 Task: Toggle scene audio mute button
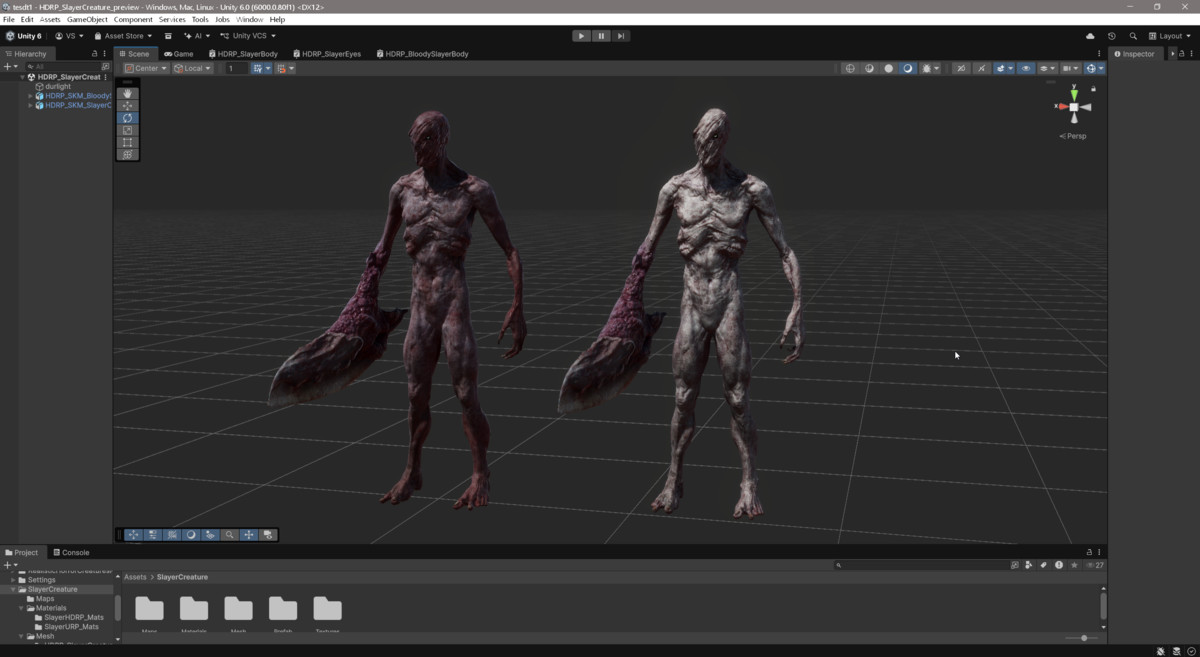pos(981,69)
